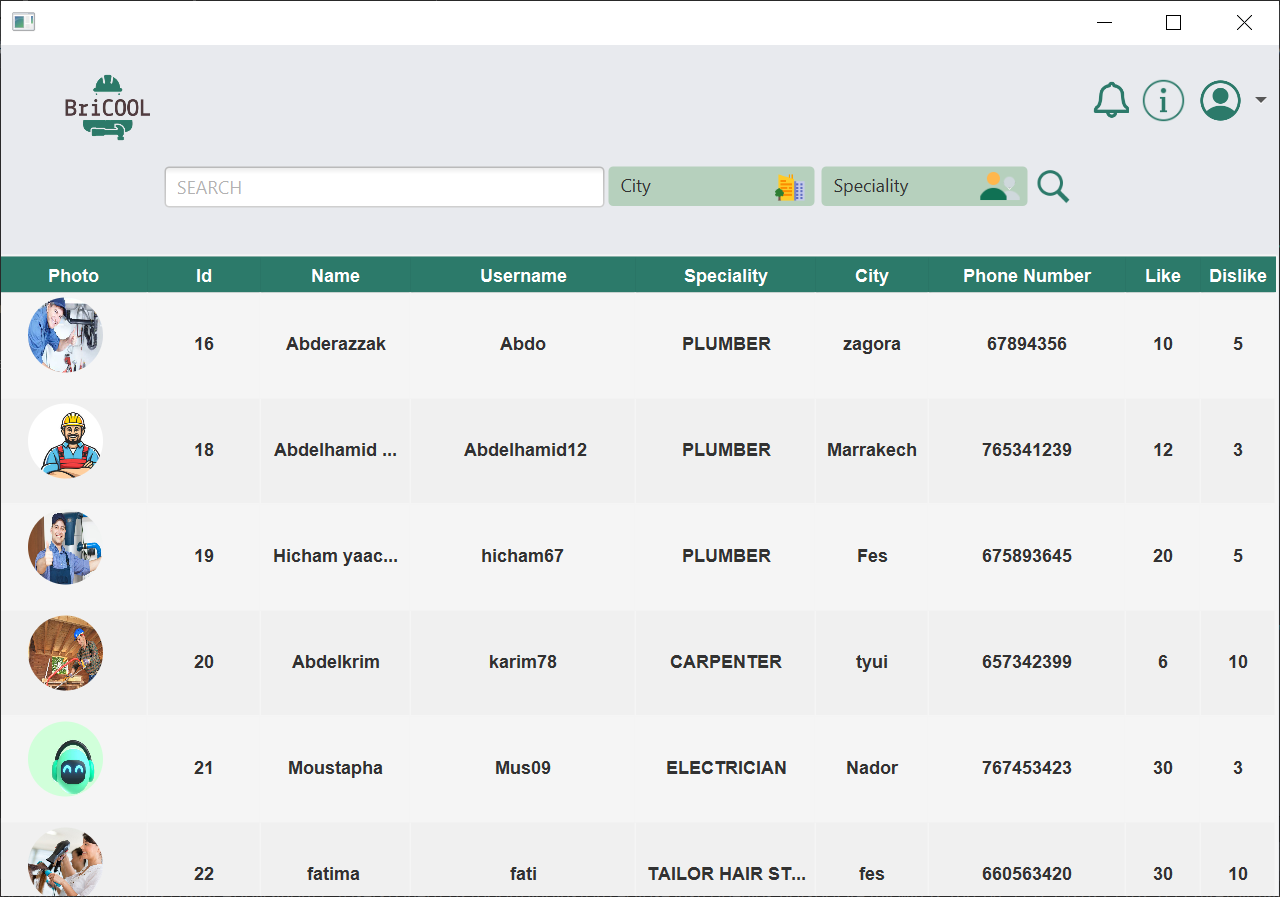1280x897 pixels.
Task: Select the name cell 'Moustapha'
Action: pos(335,768)
